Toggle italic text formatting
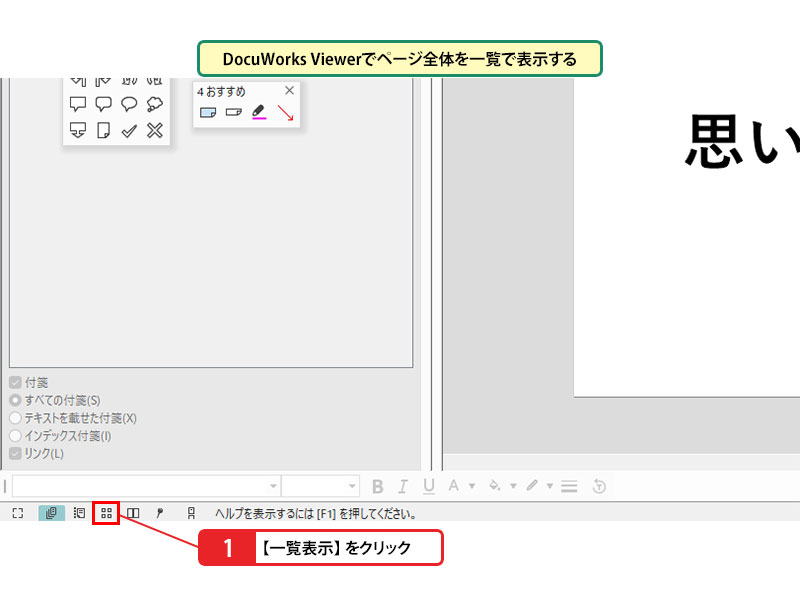This screenshot has height=600, width=800. pyautogui.click(x=403, y=486)
